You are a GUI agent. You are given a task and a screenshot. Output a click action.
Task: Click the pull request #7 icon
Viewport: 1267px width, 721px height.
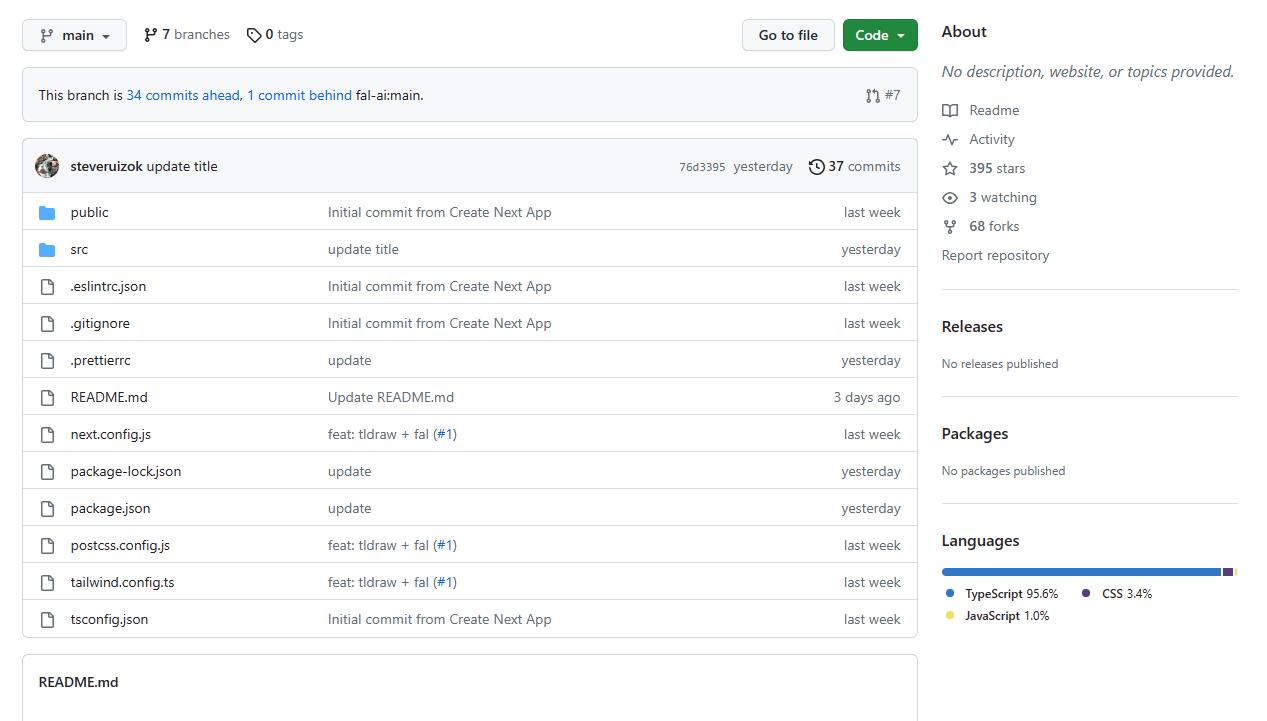tap(873, 95)
